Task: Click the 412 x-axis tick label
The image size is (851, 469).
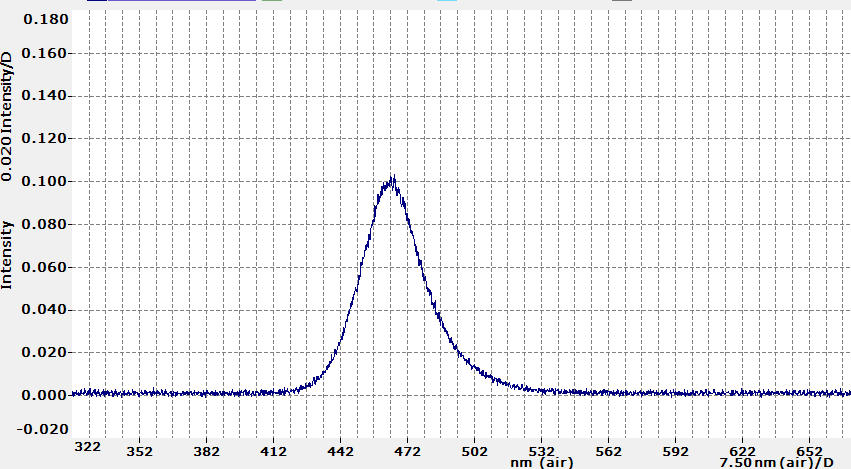Action: coord(273,451)
